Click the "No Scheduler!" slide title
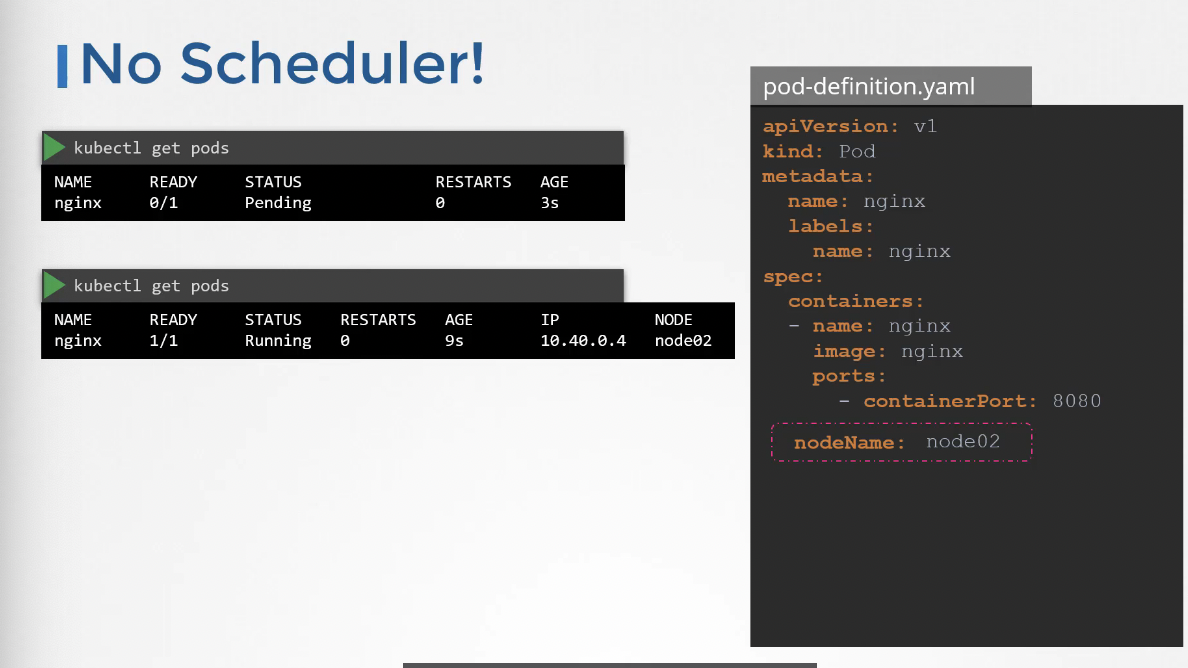1188x668 pixels. [282, 63]
